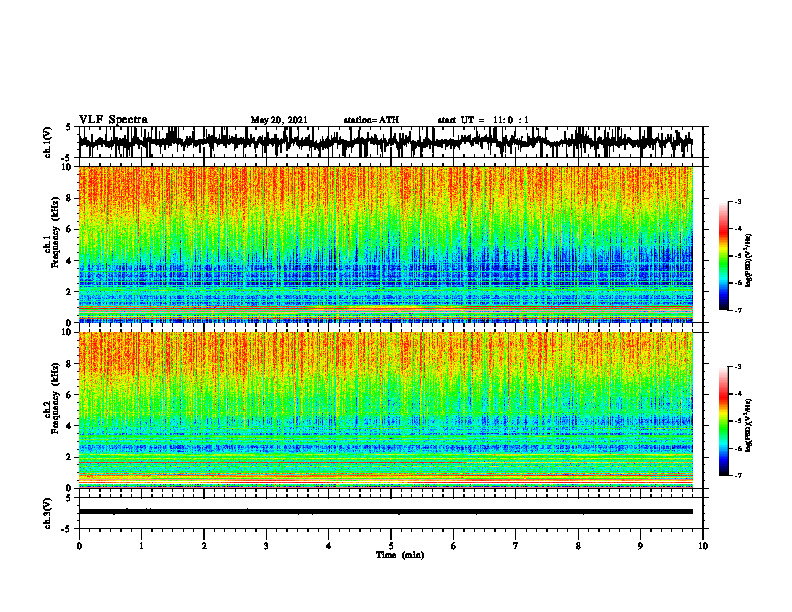Image resolution: width=792 pixels, height=612 pixels.
Task: Click the ch.1 color bar log(PSD) label
Action: [749, 261]
